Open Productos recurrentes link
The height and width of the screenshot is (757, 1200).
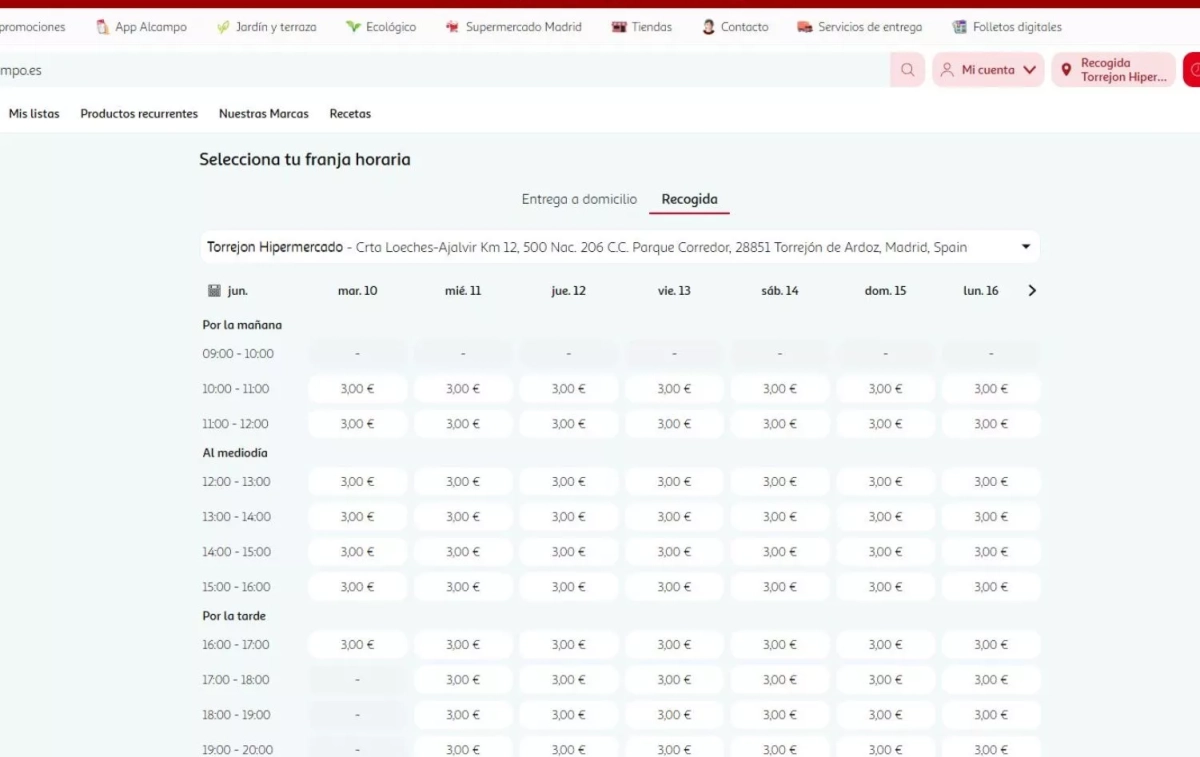pos(139,114)
